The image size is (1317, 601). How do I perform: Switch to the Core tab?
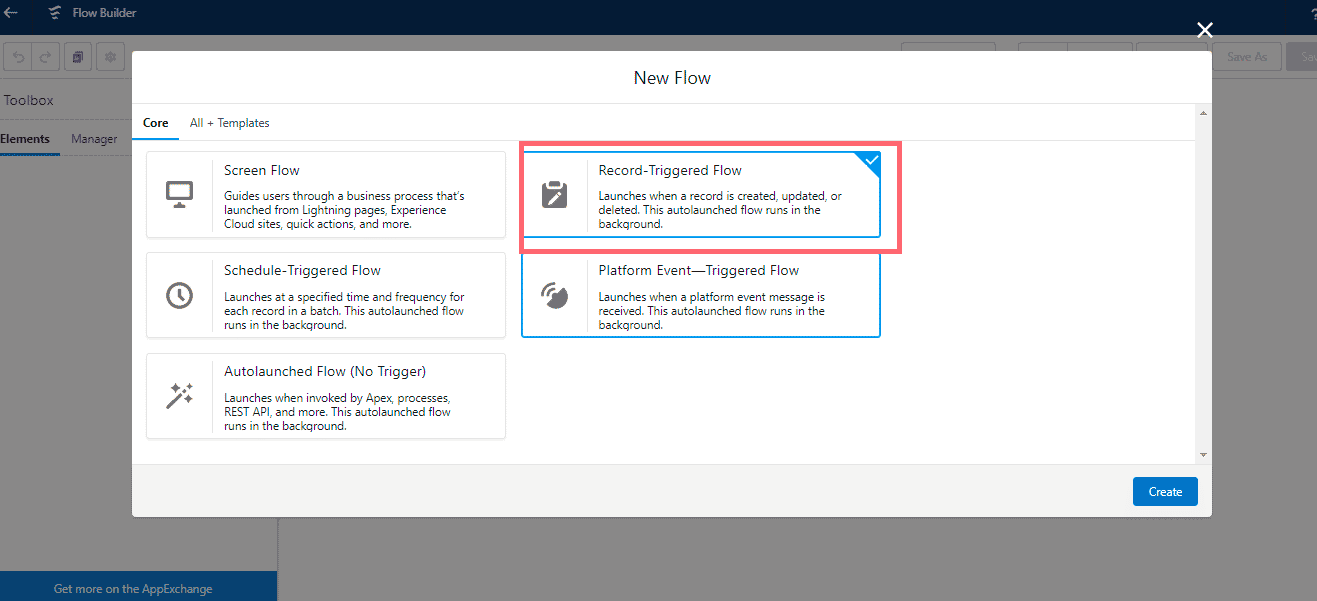pyautogui.click(x=156, y=123)
